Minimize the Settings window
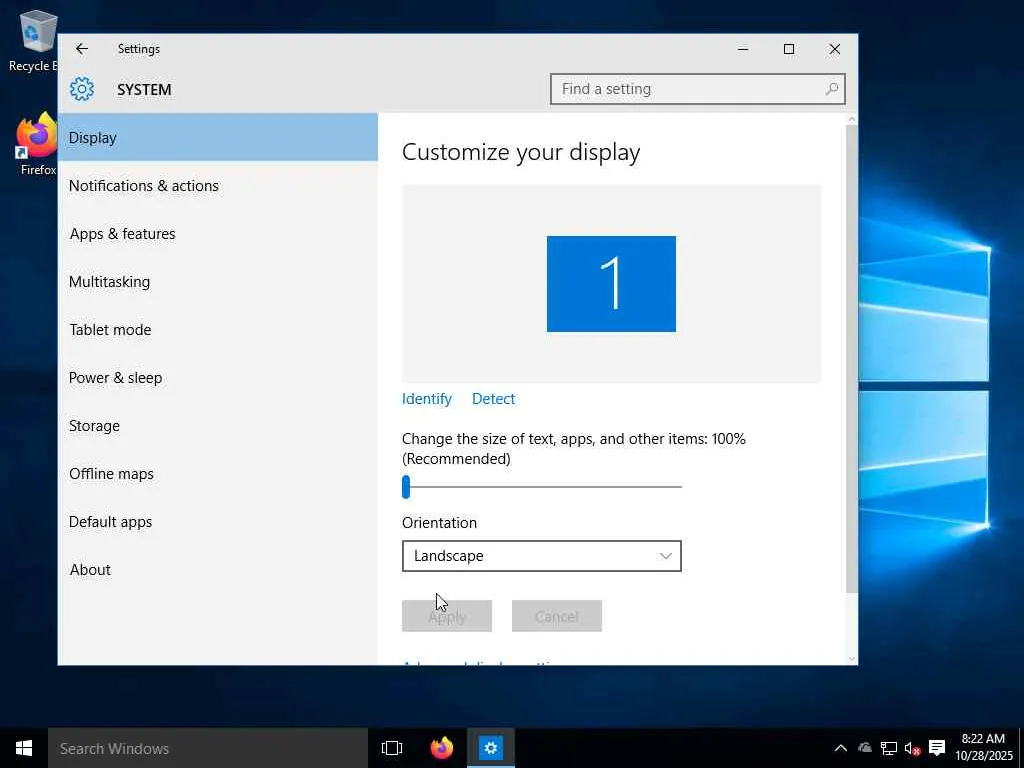The width and height of the screenshot is (1024, 768). (x=743, y=49)
